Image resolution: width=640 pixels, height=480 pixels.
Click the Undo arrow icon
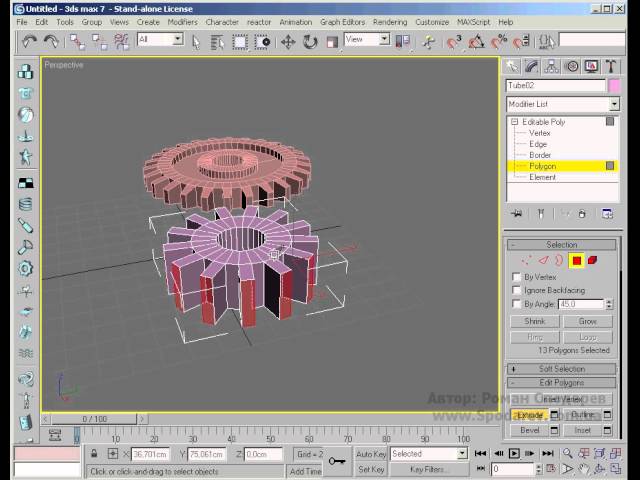29,41
